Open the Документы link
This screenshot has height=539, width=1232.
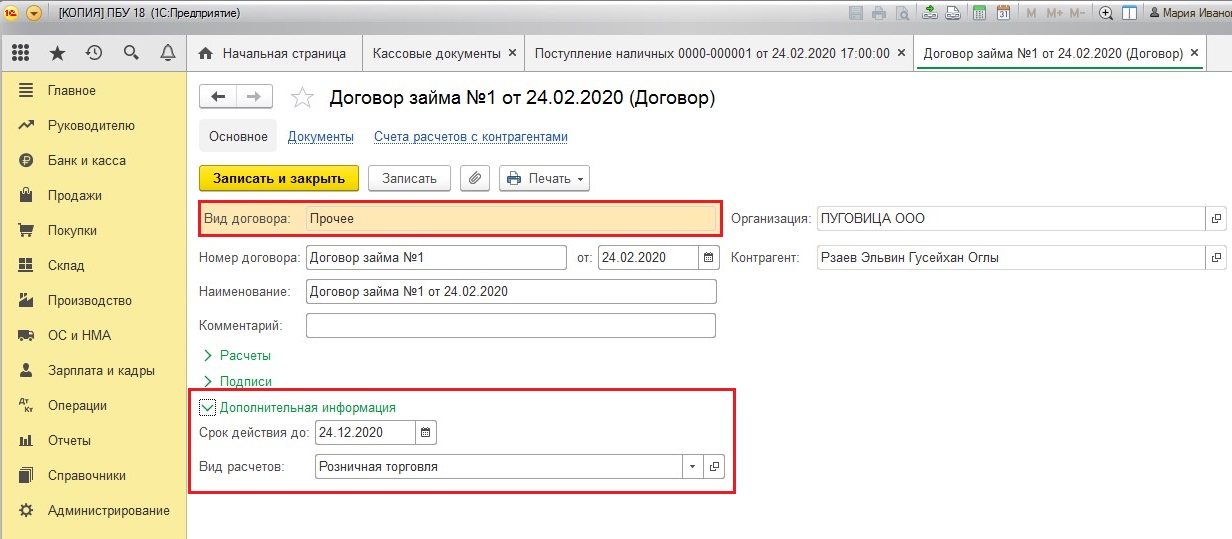[320, 137]
